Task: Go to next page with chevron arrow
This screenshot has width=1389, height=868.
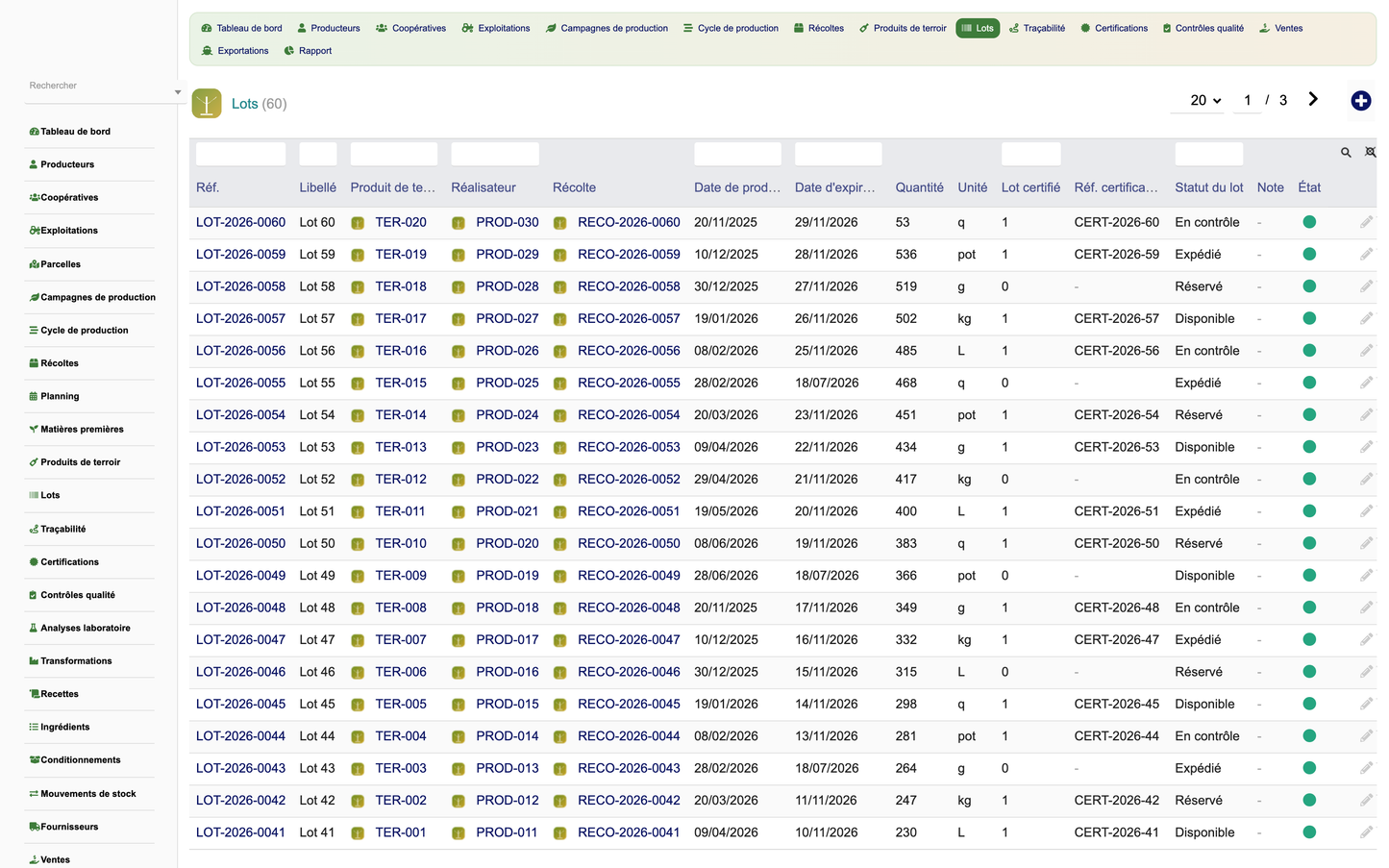Action: (x=1313, y=99)
